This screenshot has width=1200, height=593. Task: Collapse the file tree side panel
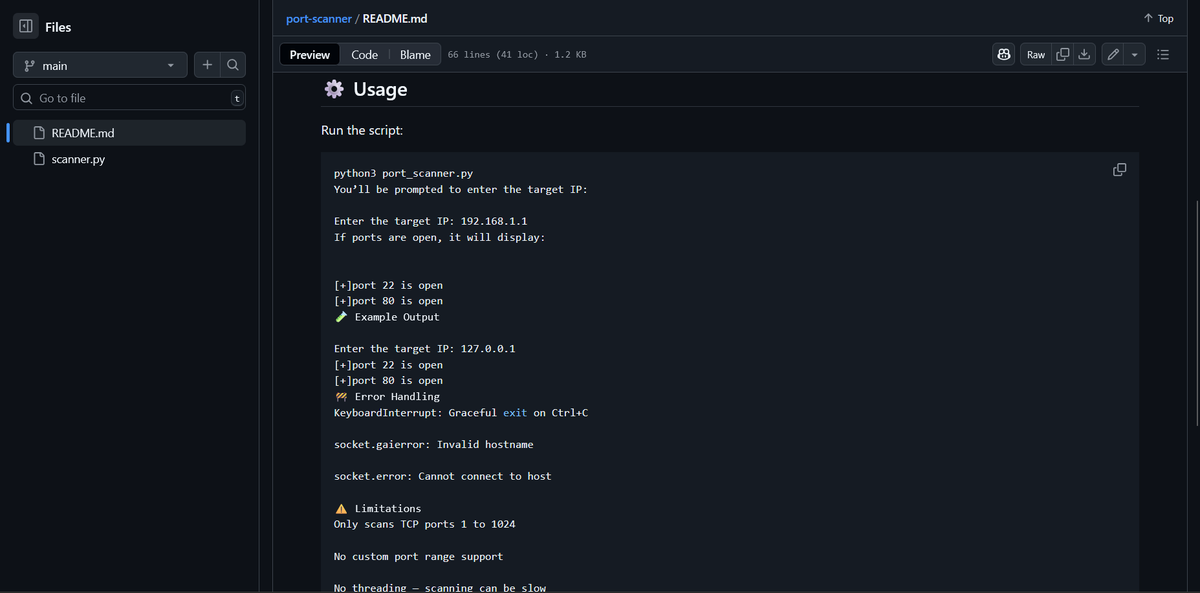coord(26,27)
